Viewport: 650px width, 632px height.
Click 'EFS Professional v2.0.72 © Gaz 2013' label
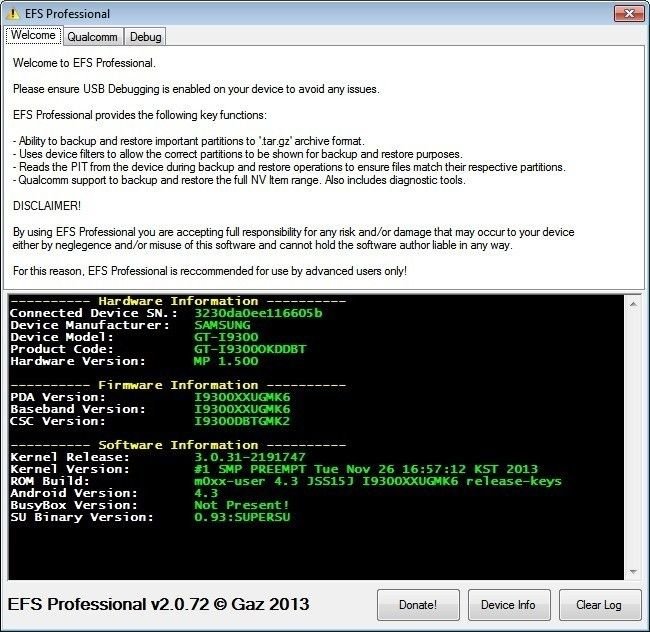pos(158,604)
